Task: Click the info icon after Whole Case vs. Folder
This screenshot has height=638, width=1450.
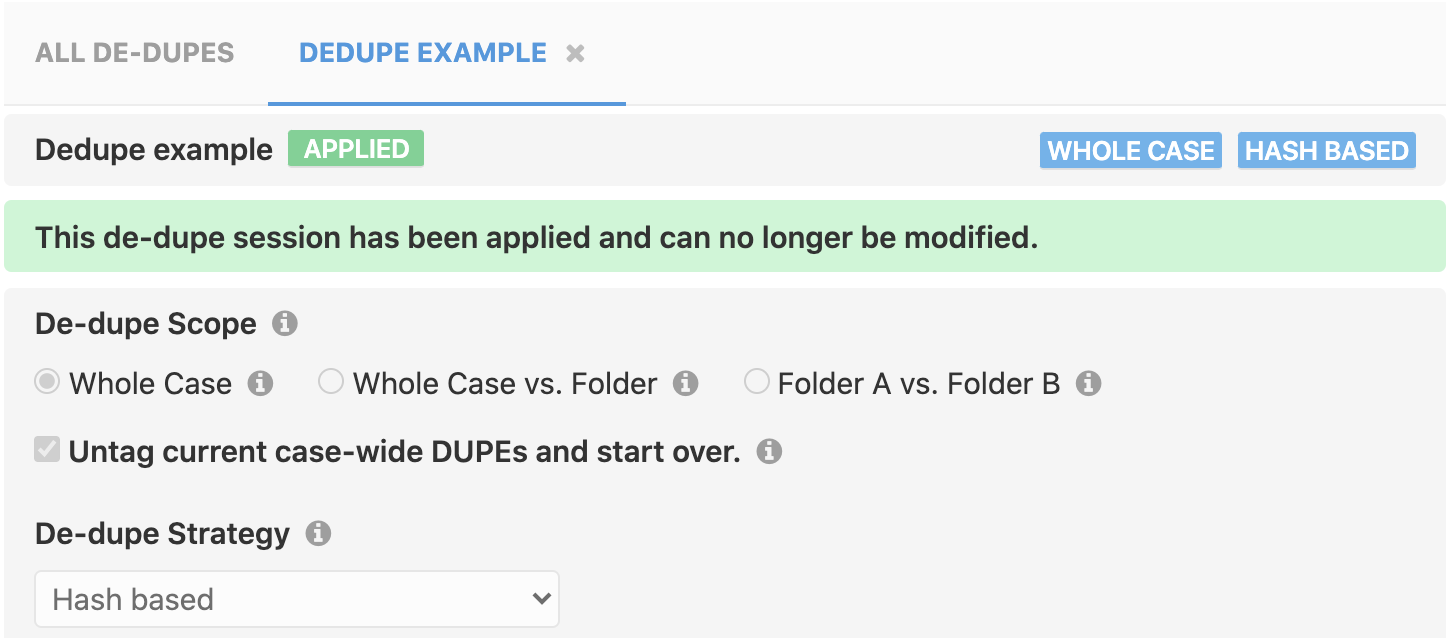Action: click(687, 382)
